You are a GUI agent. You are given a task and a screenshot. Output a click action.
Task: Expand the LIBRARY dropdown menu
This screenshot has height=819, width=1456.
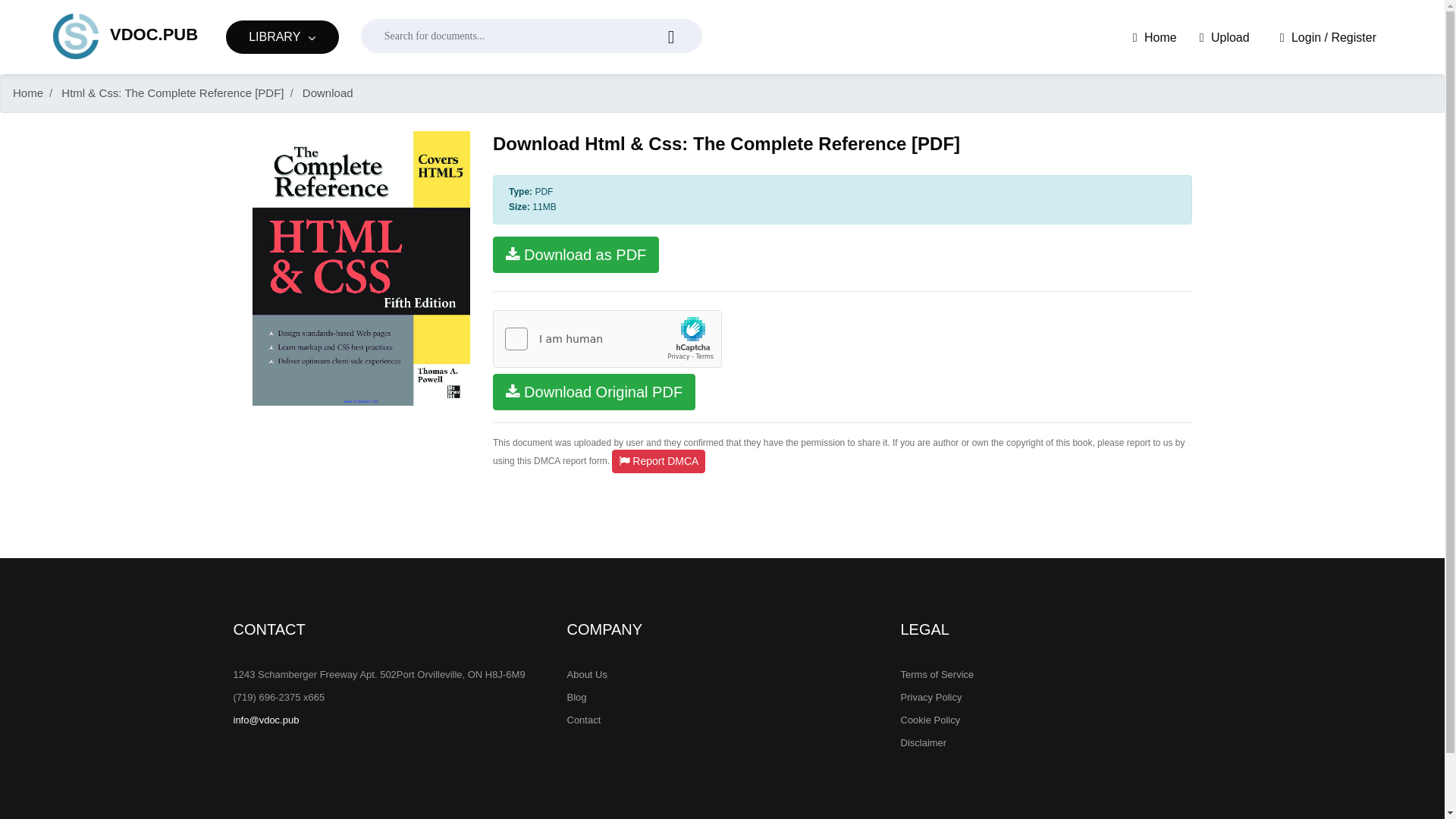[282, 37]
